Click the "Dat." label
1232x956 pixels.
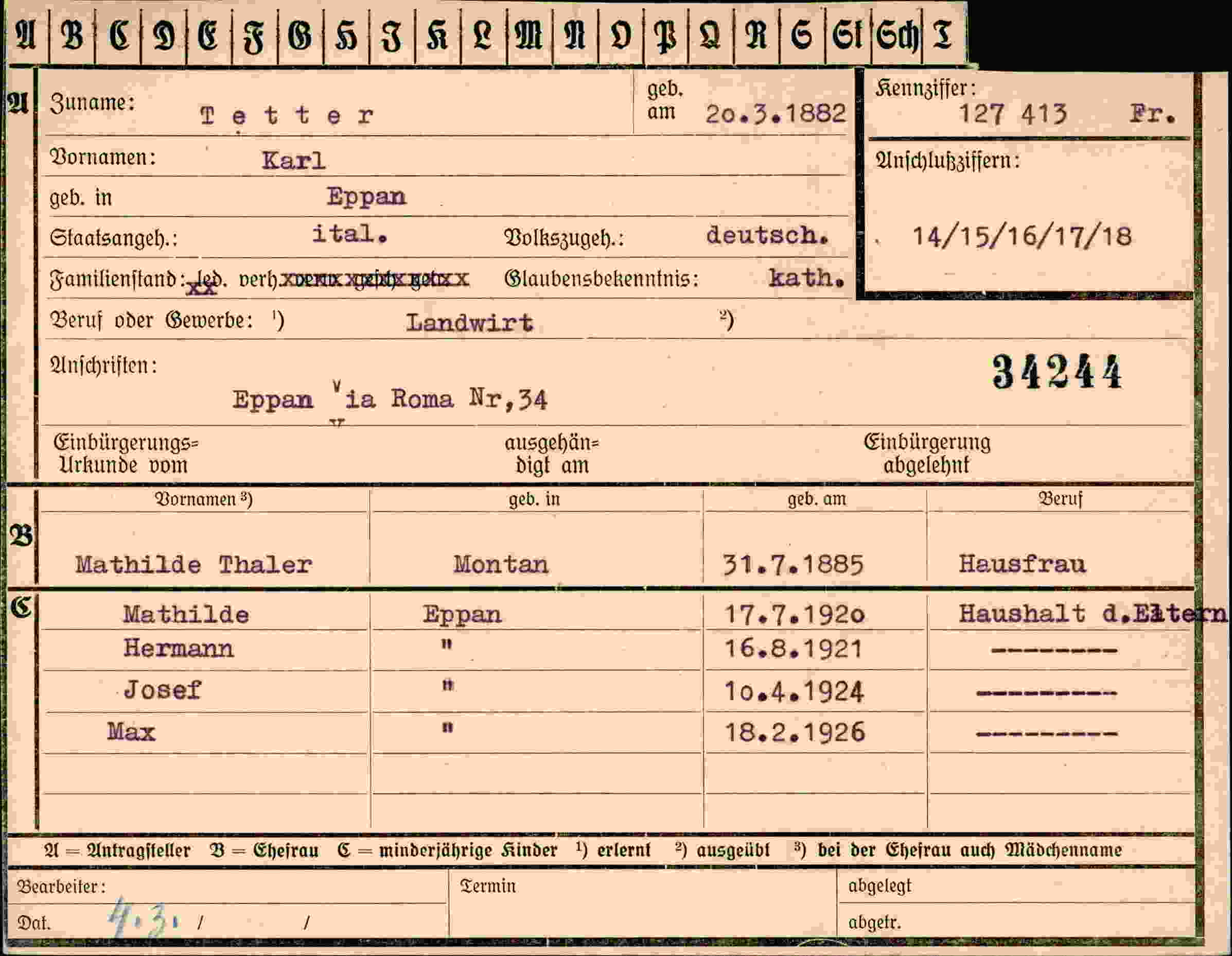point(34,923)
